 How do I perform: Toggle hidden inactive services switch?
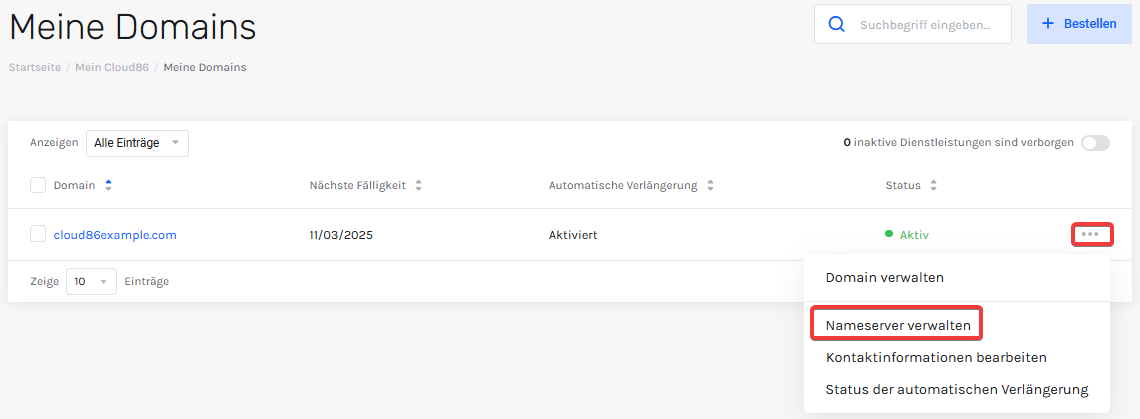tap(1095, 143)
